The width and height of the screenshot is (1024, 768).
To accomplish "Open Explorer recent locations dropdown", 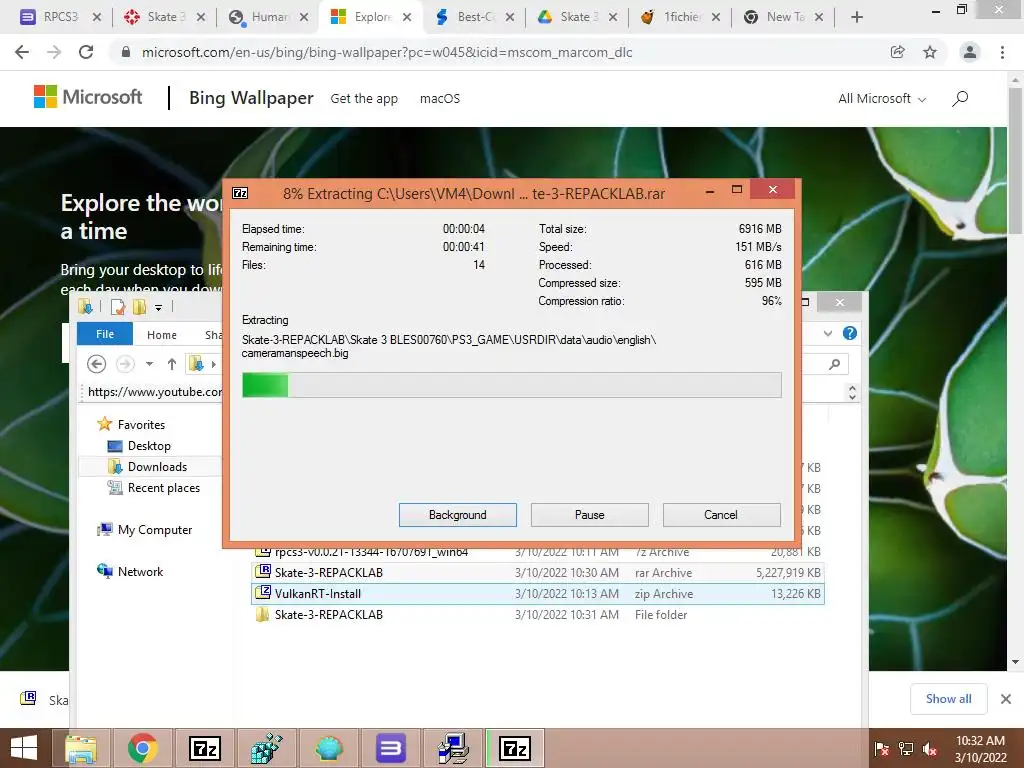I will pos(150,364).
